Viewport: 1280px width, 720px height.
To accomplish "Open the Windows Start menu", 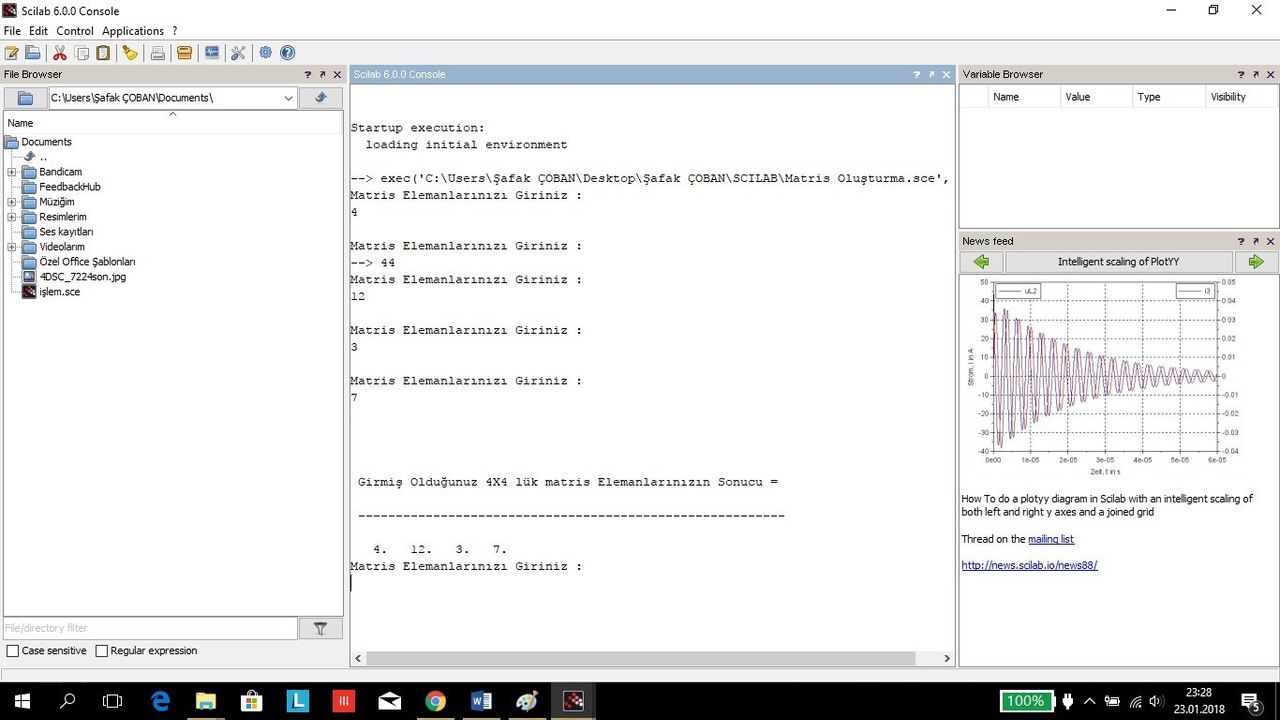I will (x=20, y=701).
